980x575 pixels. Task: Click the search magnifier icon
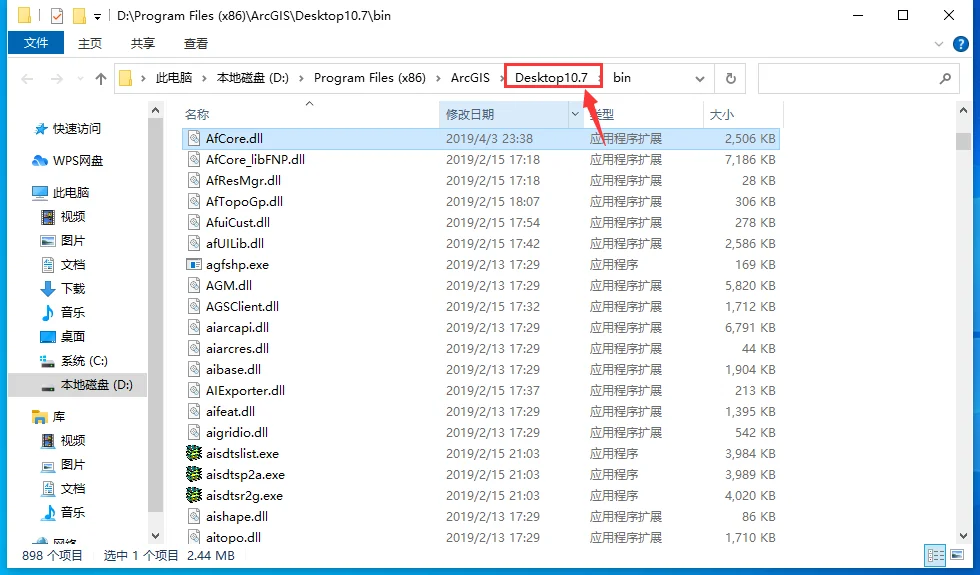pyautogui.click(x=945, y=78)
